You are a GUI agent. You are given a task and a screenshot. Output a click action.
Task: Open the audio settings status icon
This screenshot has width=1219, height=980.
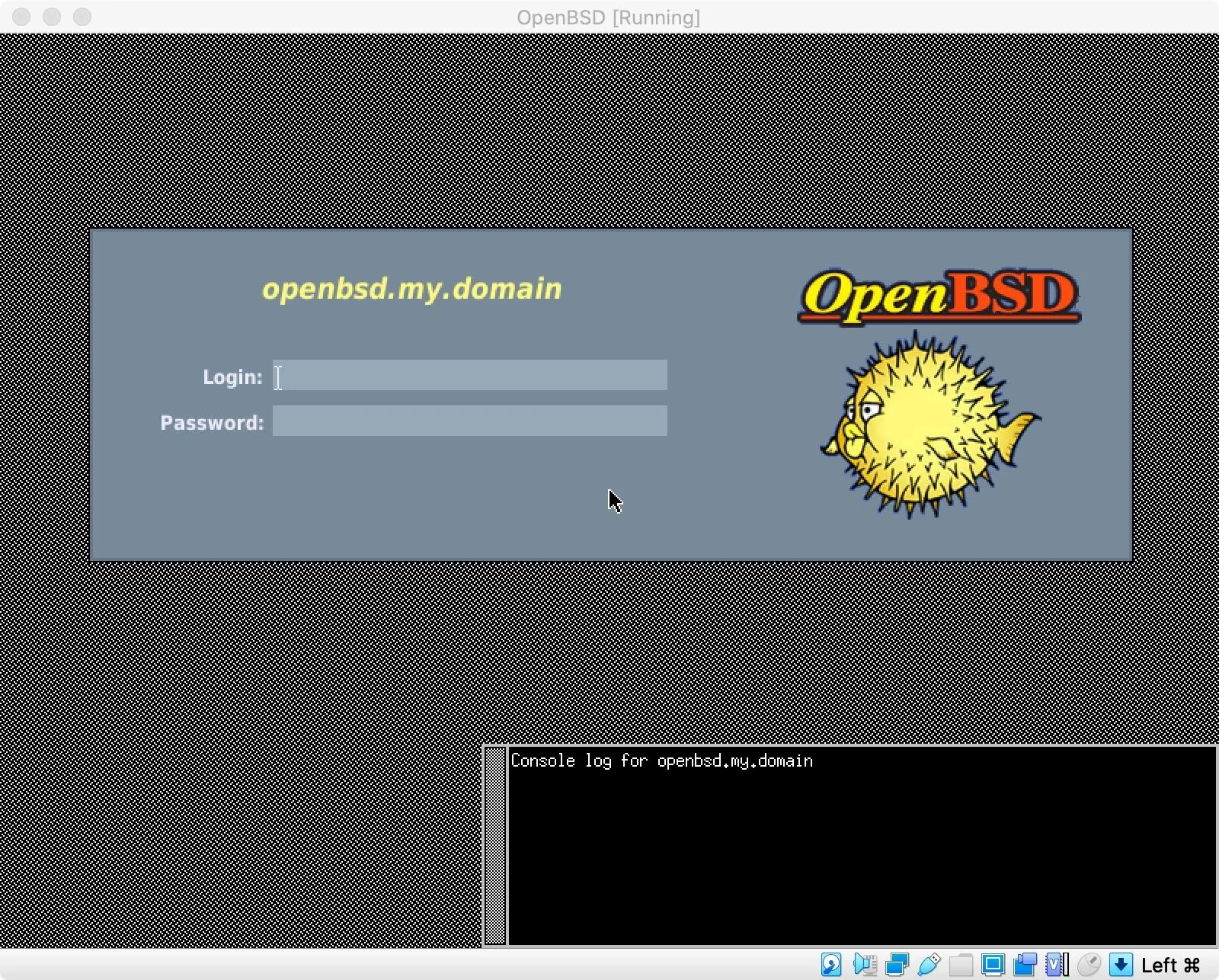[865, 965]
